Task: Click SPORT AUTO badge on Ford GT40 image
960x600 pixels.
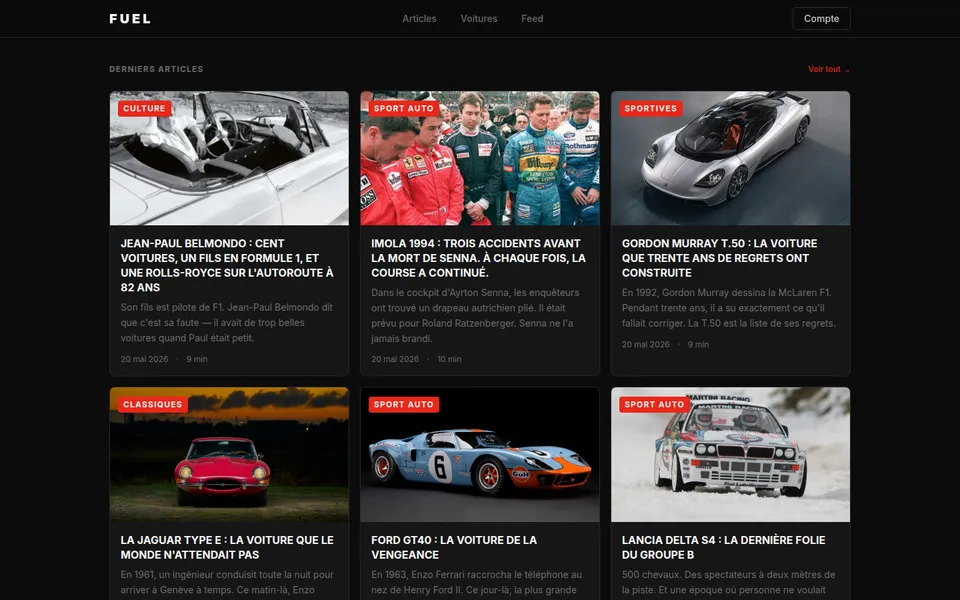Action: [x=403, y=404]
